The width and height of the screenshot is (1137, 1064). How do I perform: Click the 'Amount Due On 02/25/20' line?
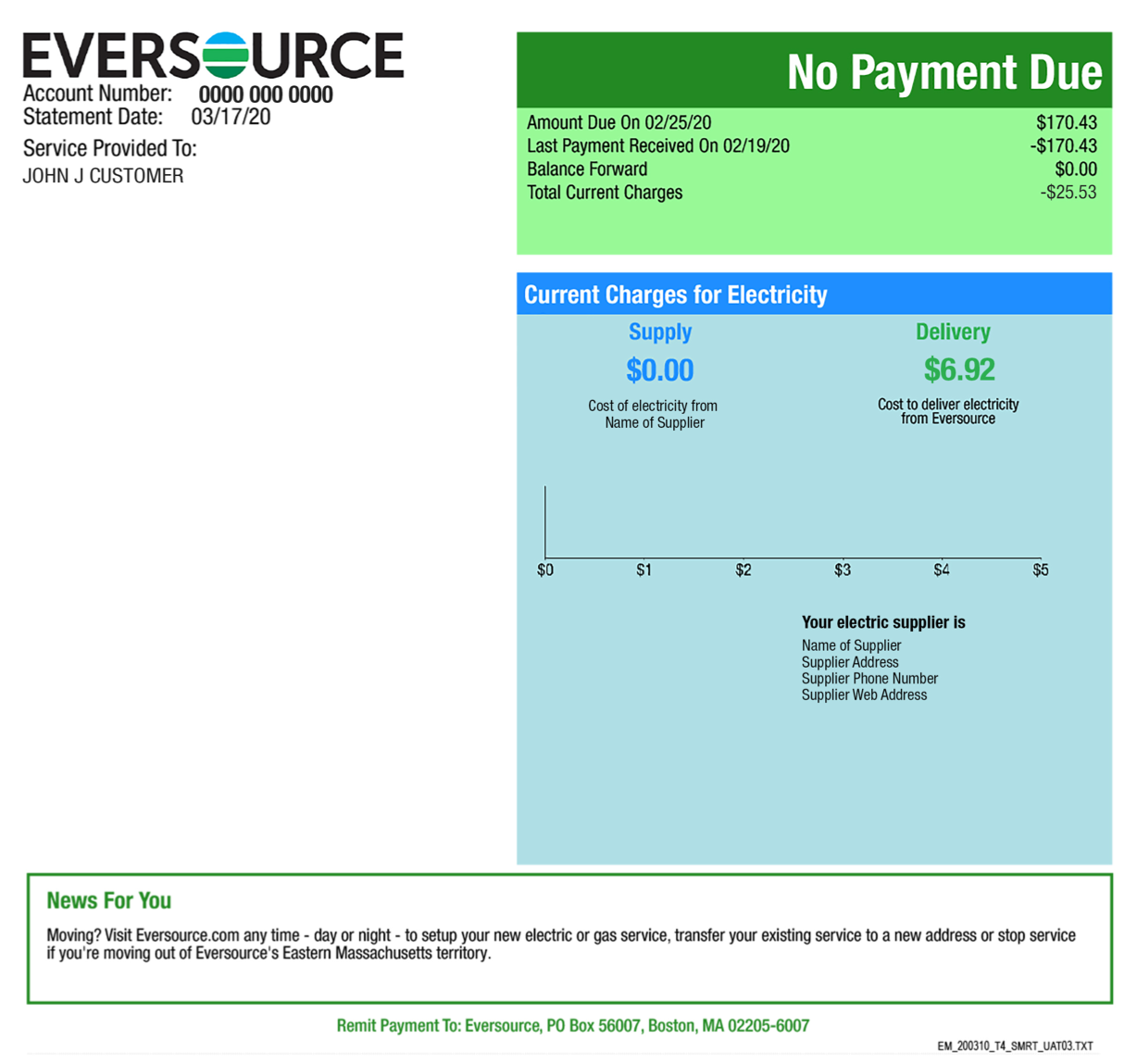click(x=618, y=122)
